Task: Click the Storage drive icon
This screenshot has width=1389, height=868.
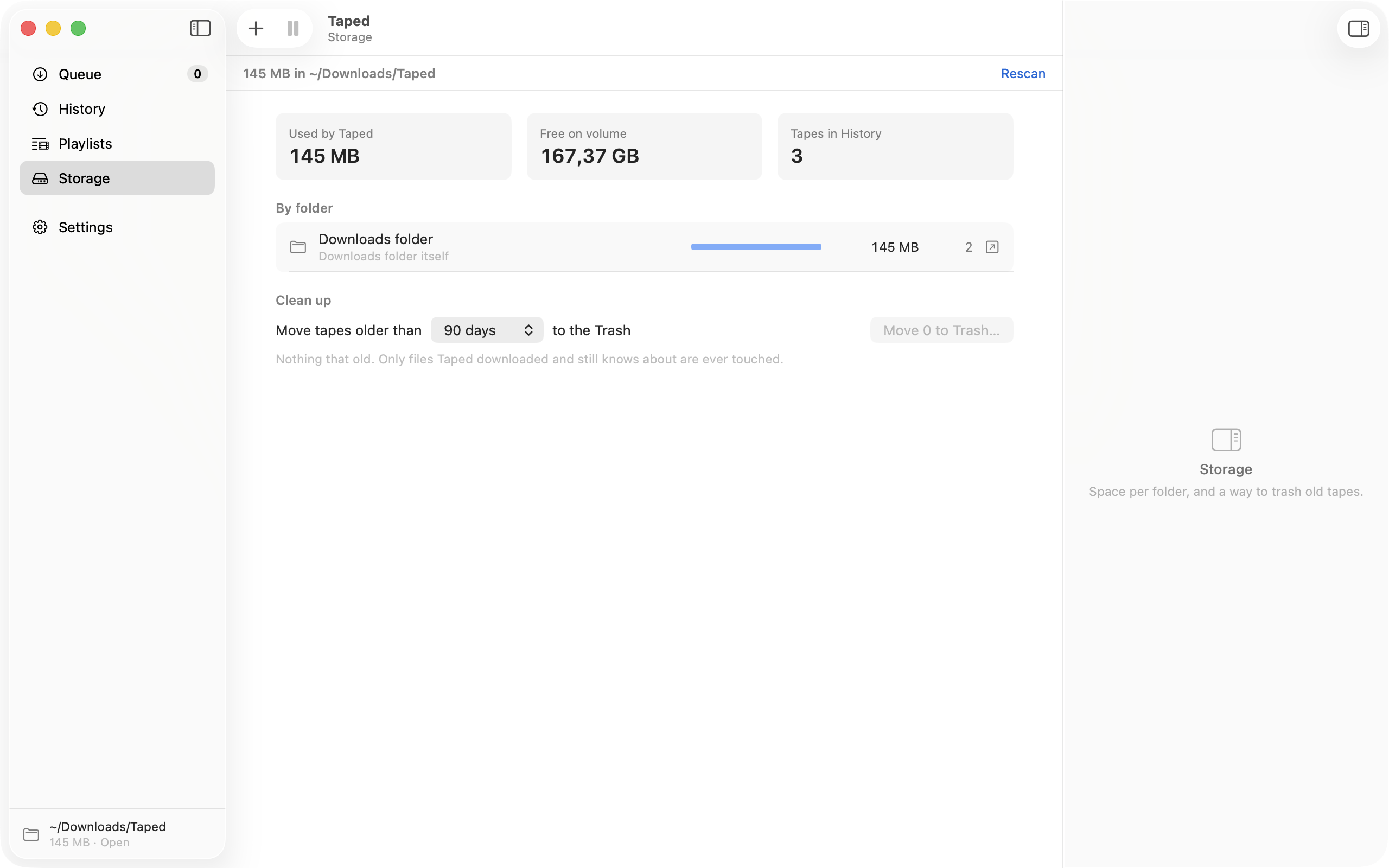Action: [40, 178]
